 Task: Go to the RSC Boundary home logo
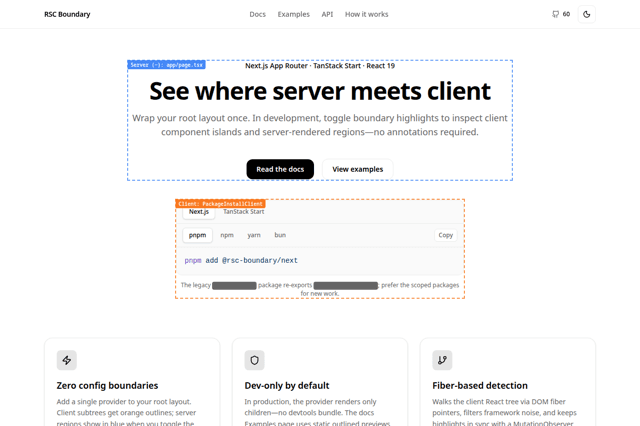[x=67, y=14]
